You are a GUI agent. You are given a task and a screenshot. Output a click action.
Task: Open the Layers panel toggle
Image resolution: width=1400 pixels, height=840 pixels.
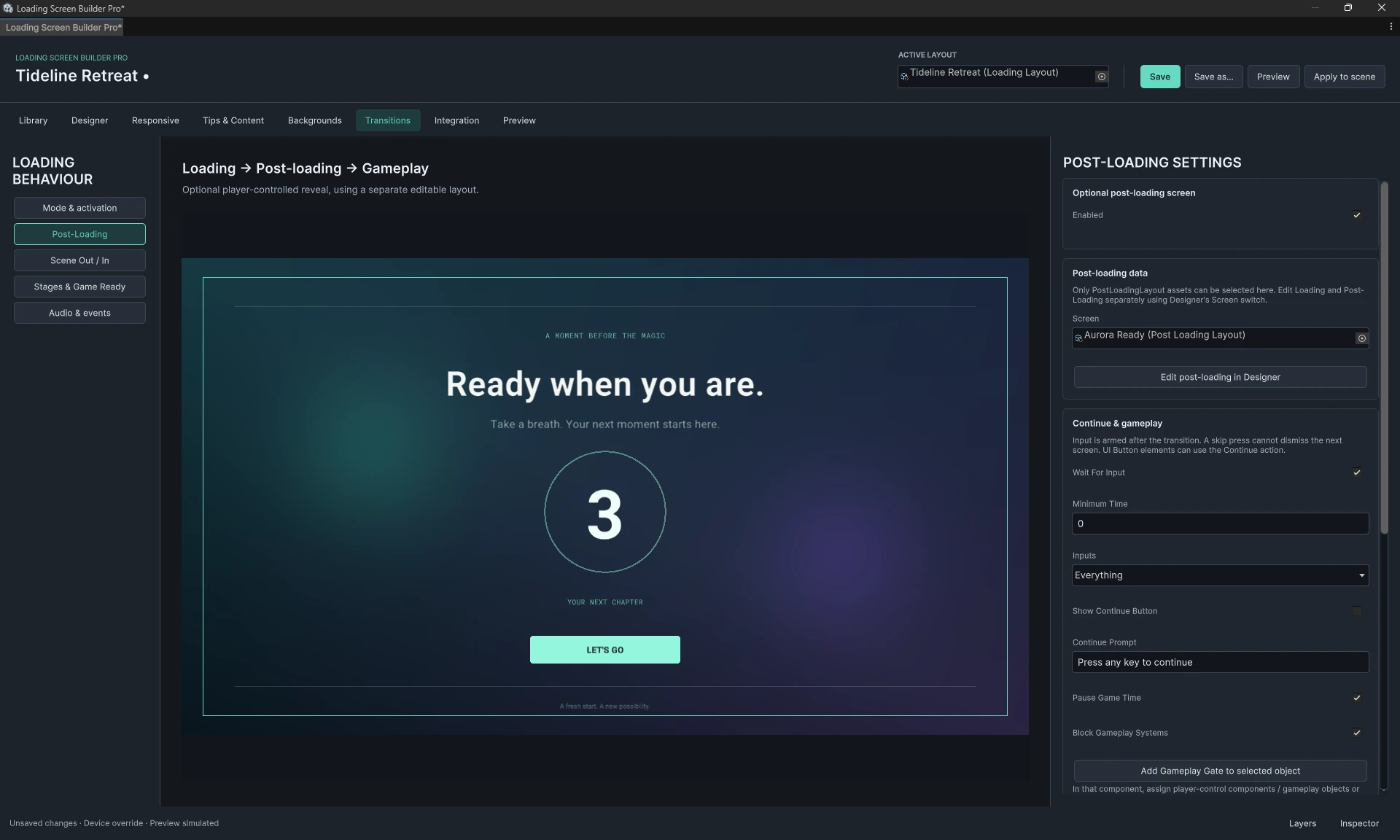coord(1302,823)
